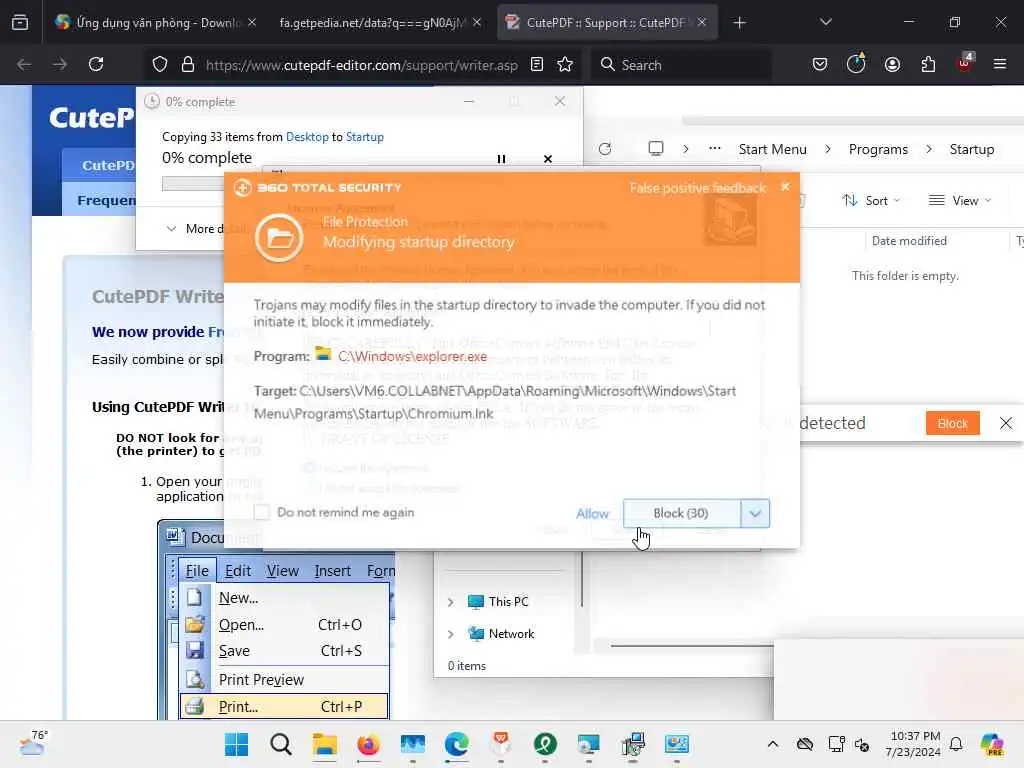Click the tracking protection shield icon
Image resolution: width=1024 pixels, height=768 pixels.
[160, 64]
